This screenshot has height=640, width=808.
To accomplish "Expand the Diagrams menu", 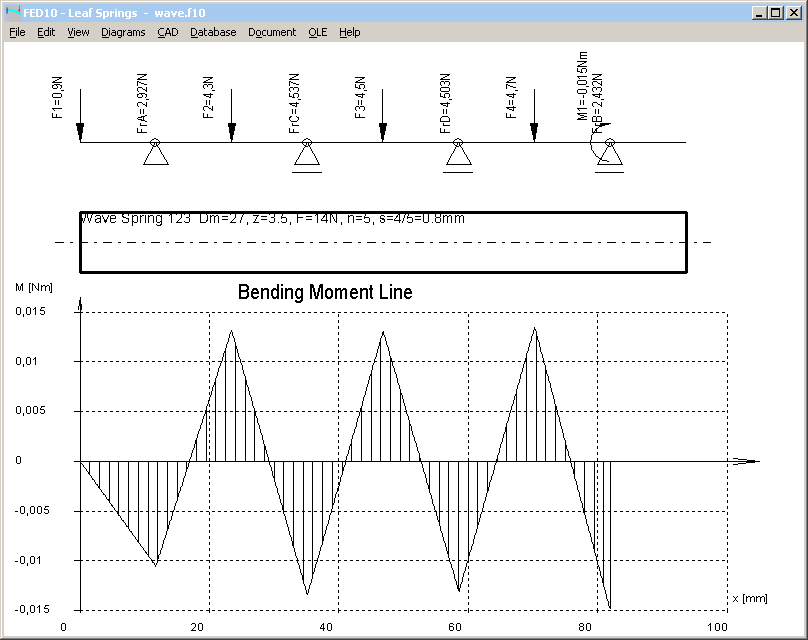I will (x=123, y=32).
